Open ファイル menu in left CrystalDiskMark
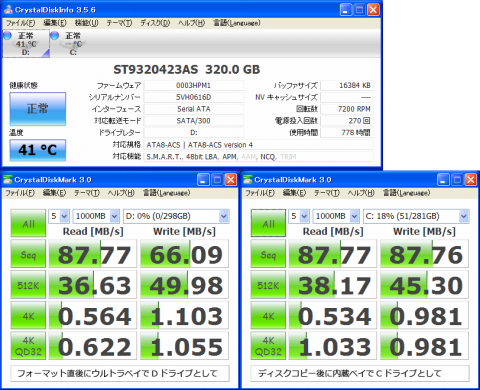 coord(20,193)
